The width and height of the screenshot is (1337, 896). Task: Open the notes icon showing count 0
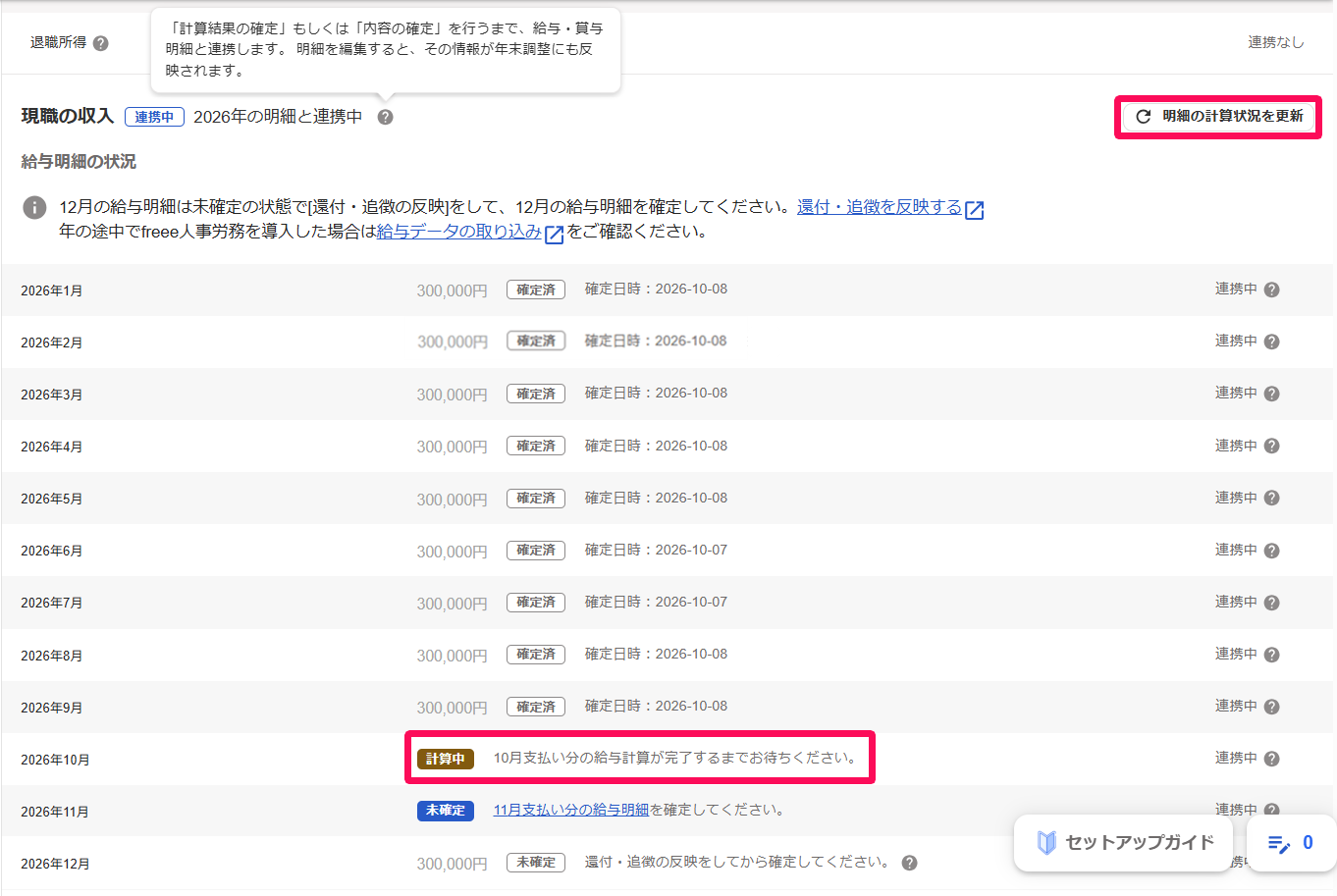click(x=1291, y=843)
